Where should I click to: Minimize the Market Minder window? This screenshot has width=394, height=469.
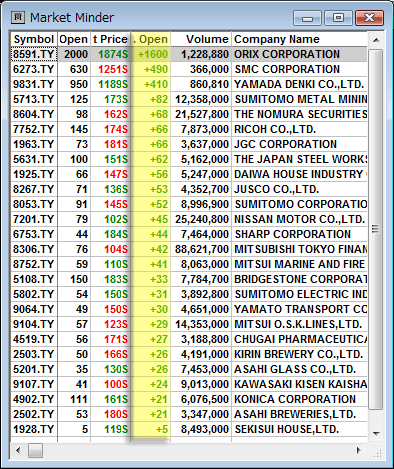307,18
